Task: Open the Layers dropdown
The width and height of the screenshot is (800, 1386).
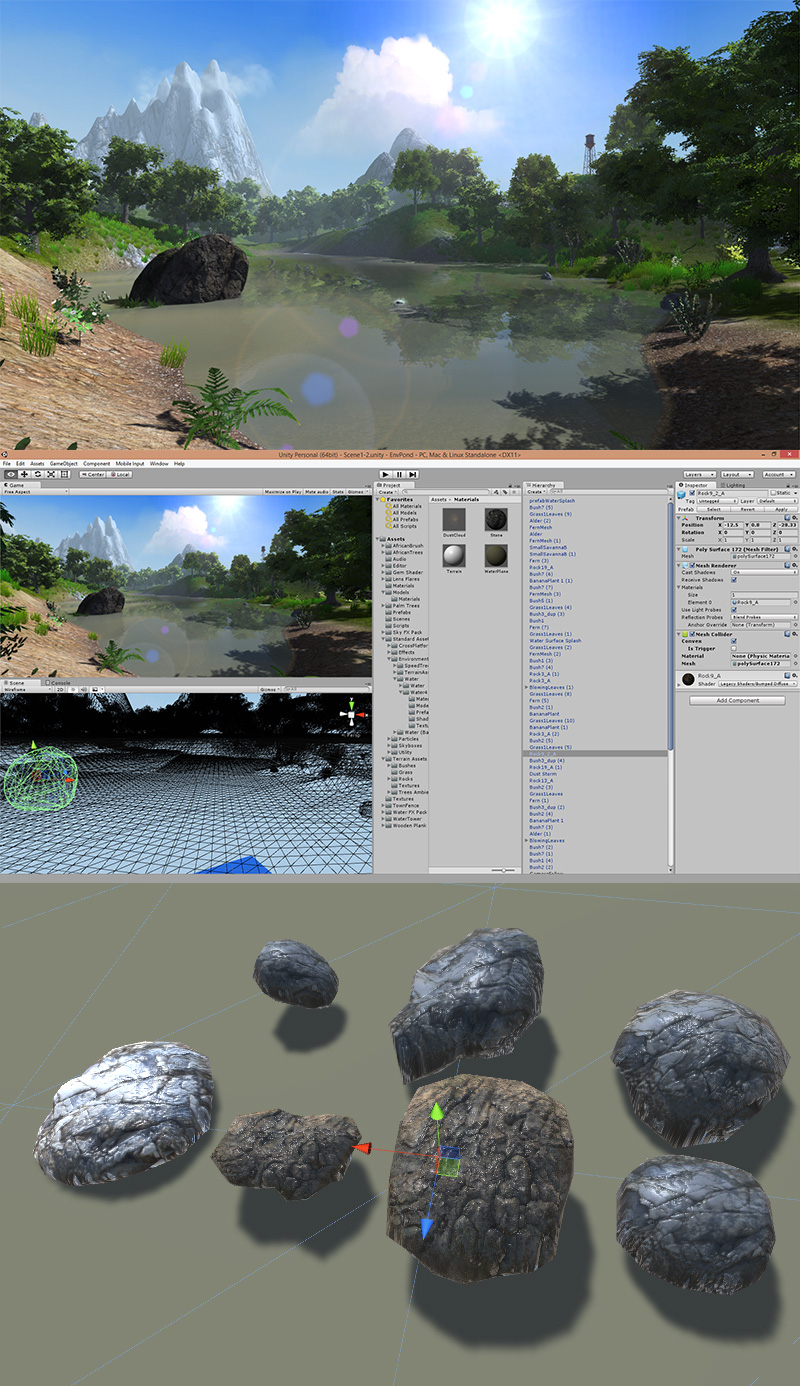Action: (697, 474)
